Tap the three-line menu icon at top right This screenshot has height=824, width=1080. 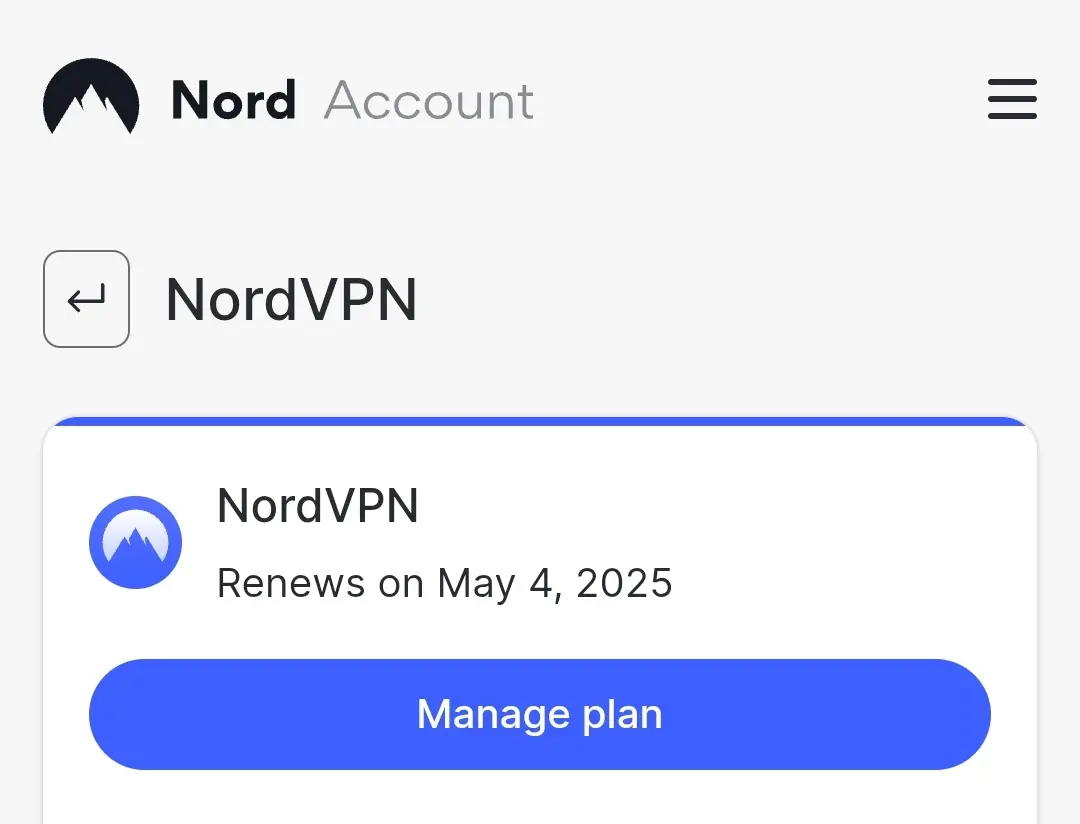pyautogui.click(x=1012, y=99)
